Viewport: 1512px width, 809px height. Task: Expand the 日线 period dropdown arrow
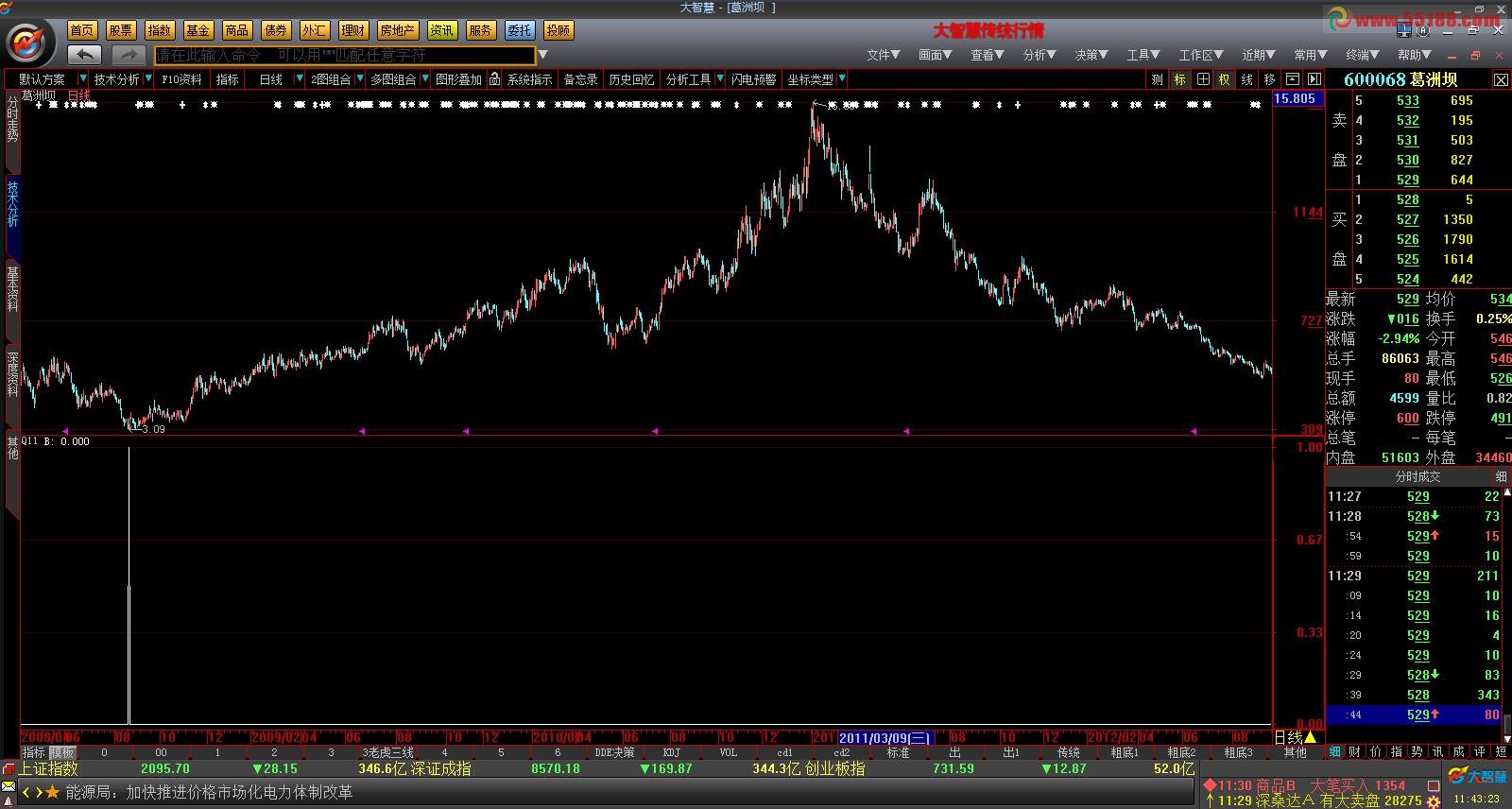300,79
